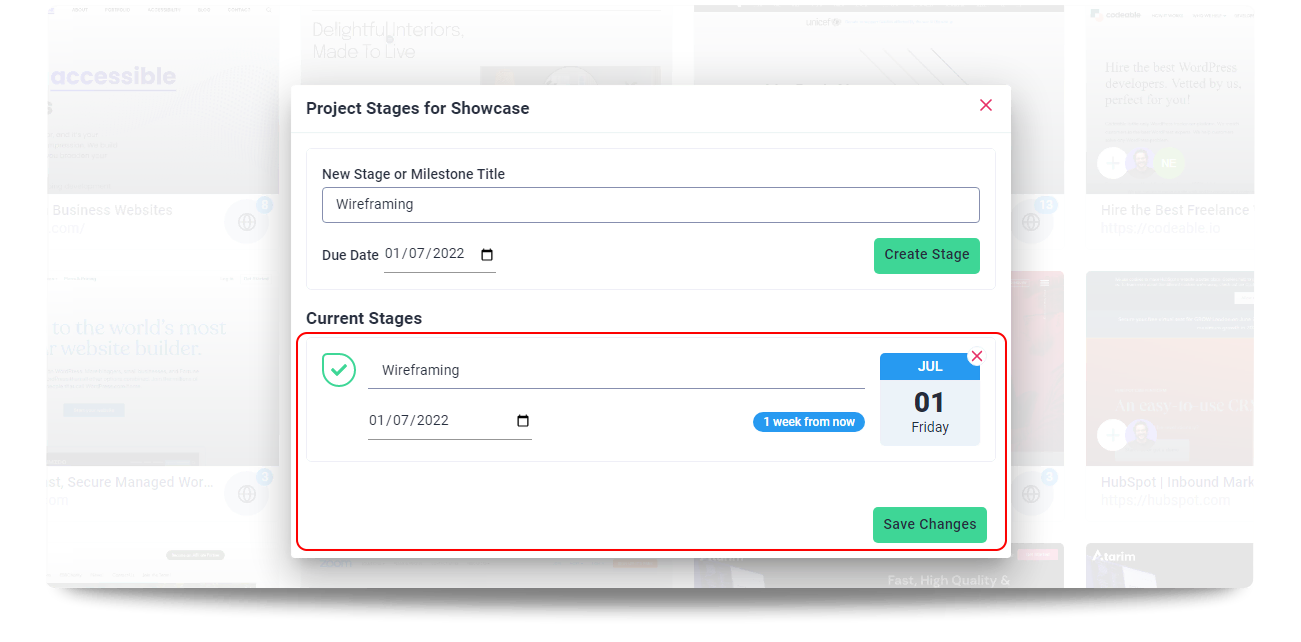Click the globe icon with 13 badge near Codeable thumbnail
1301x642 pixels.
click(1032, 222)
